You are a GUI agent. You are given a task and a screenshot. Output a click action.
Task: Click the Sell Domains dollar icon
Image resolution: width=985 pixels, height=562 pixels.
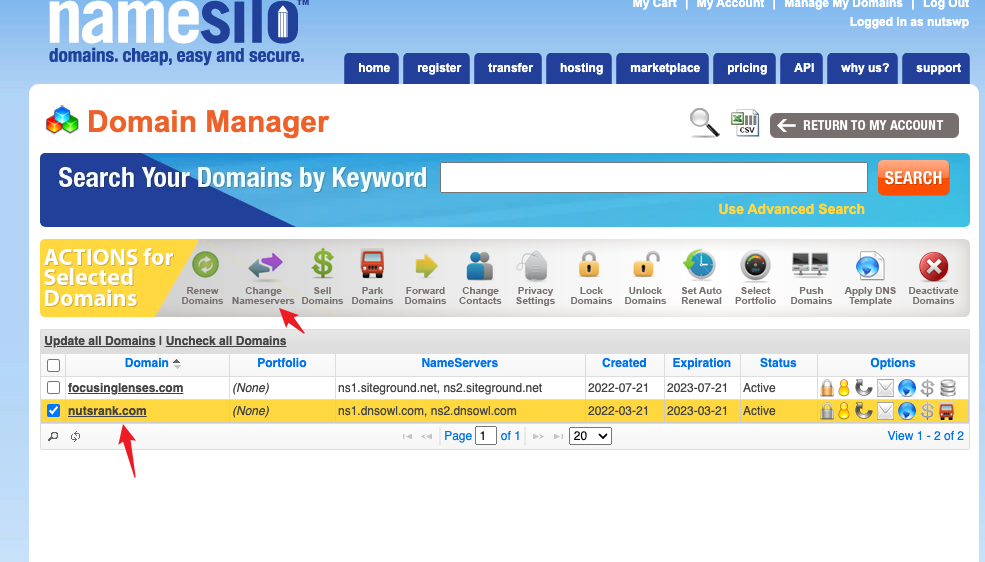click(322, 266)
